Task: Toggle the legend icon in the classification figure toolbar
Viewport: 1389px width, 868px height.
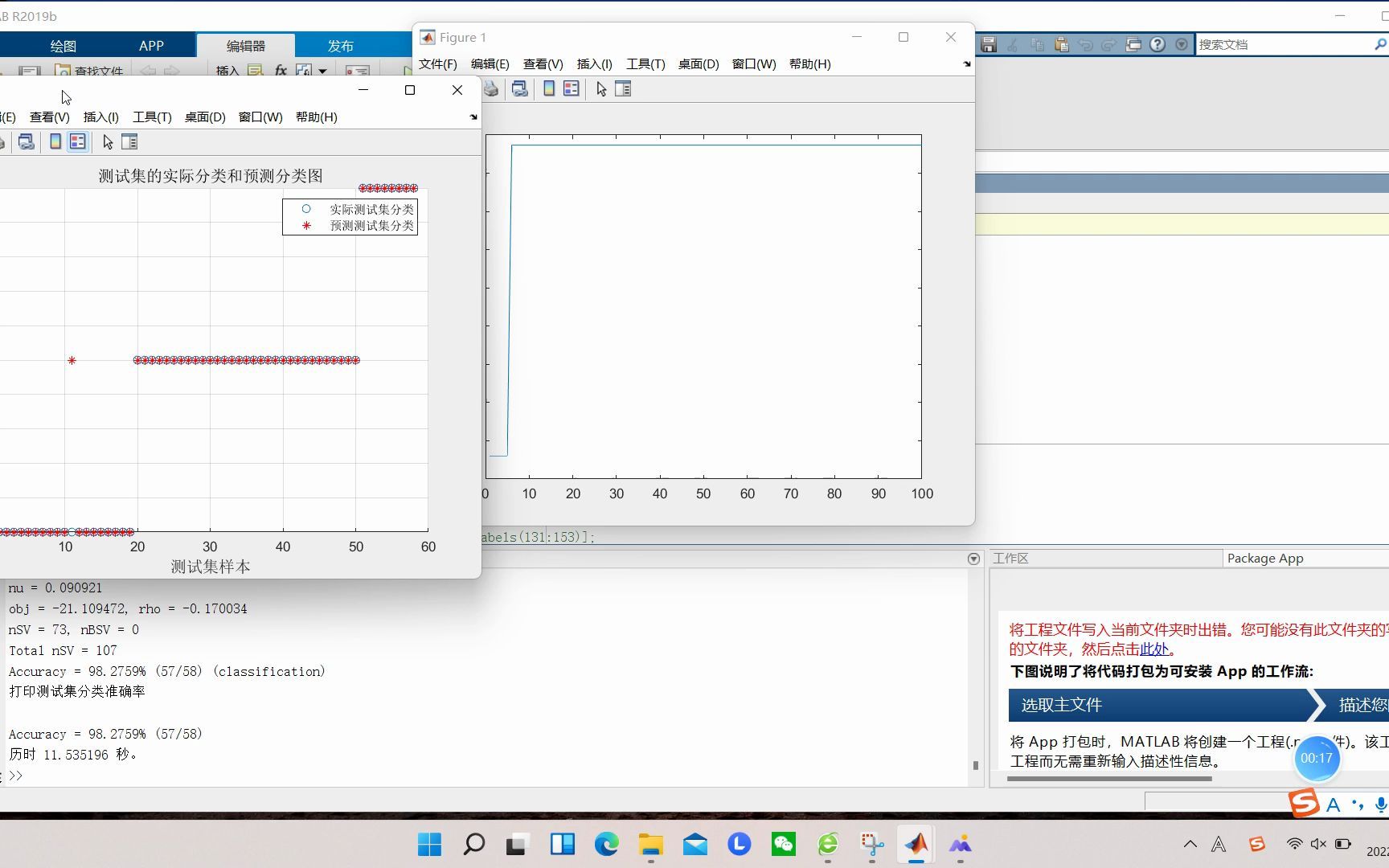Action: click(x=78, y=141)
